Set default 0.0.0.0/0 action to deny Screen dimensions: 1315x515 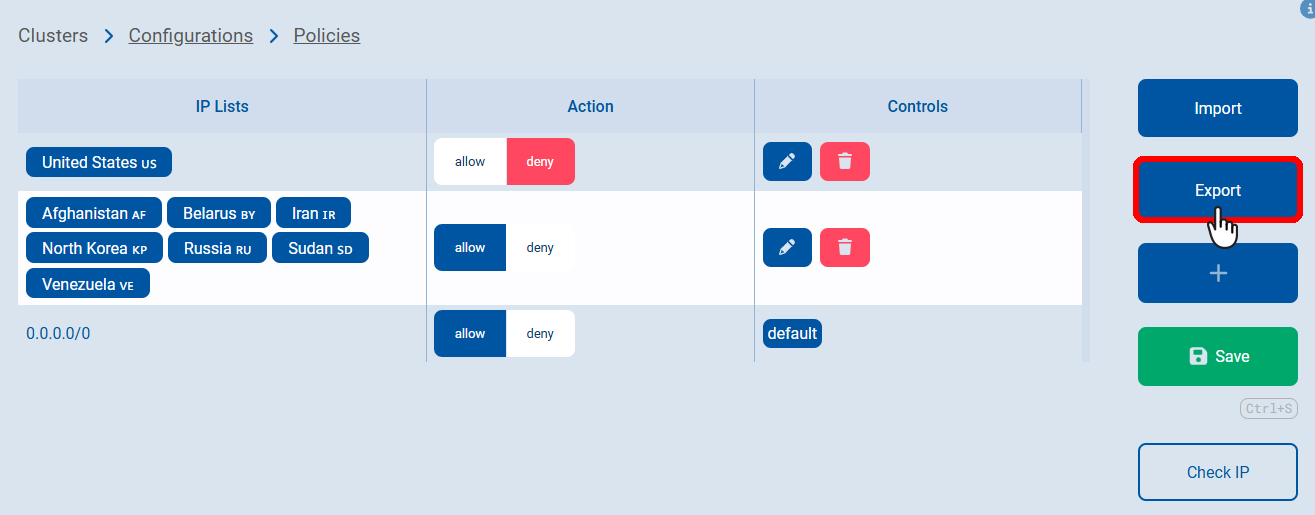point(540,334)
